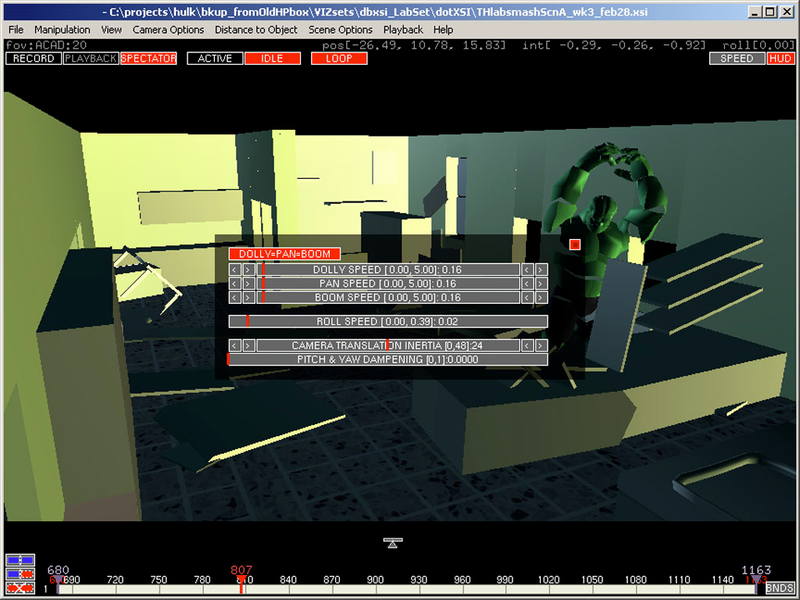Screen dimensions: 800x600
Task: Click the '1110' label on the timeline
Action: coord(679,580)
